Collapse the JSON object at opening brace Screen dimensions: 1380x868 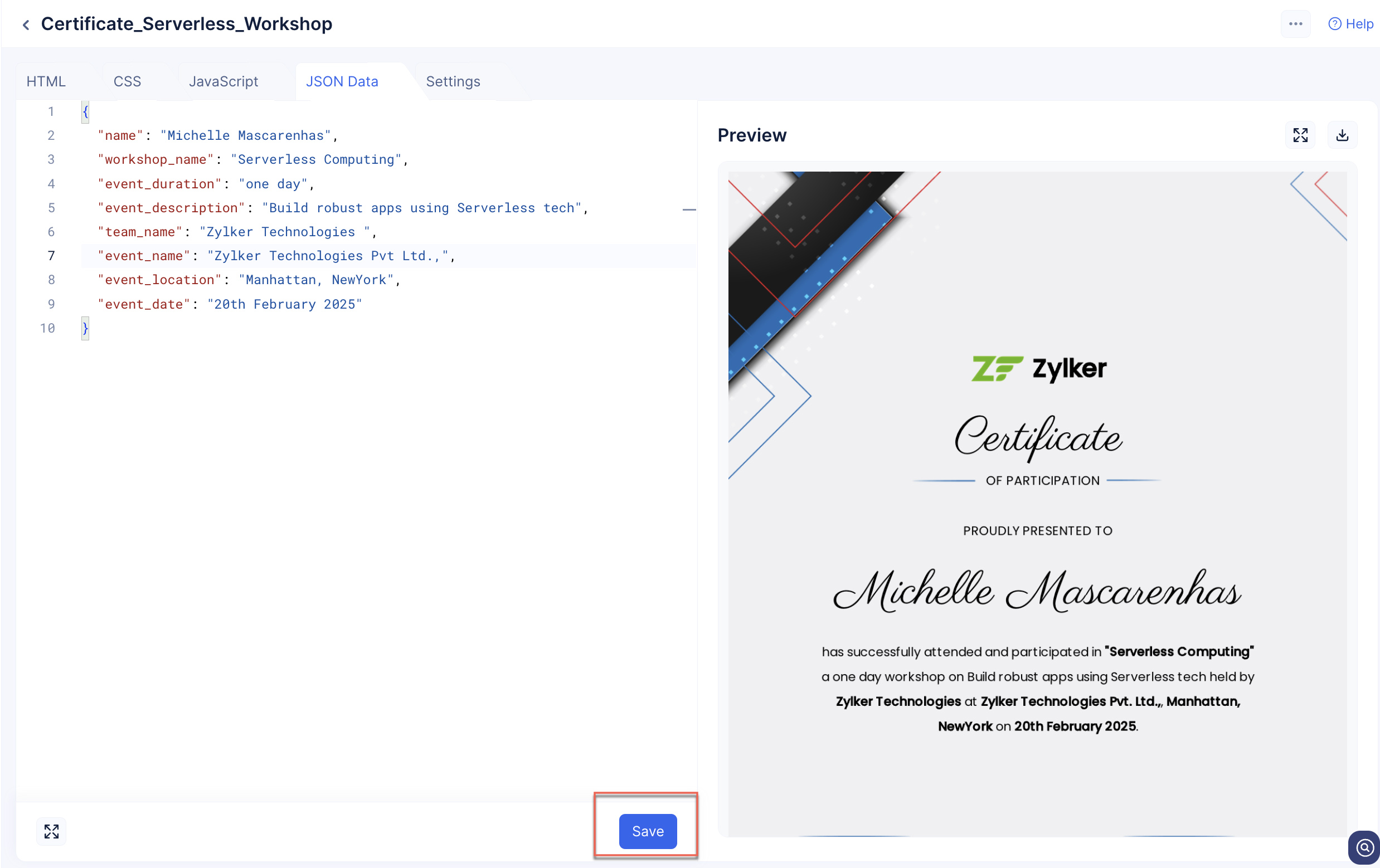(x=85, y=111)
